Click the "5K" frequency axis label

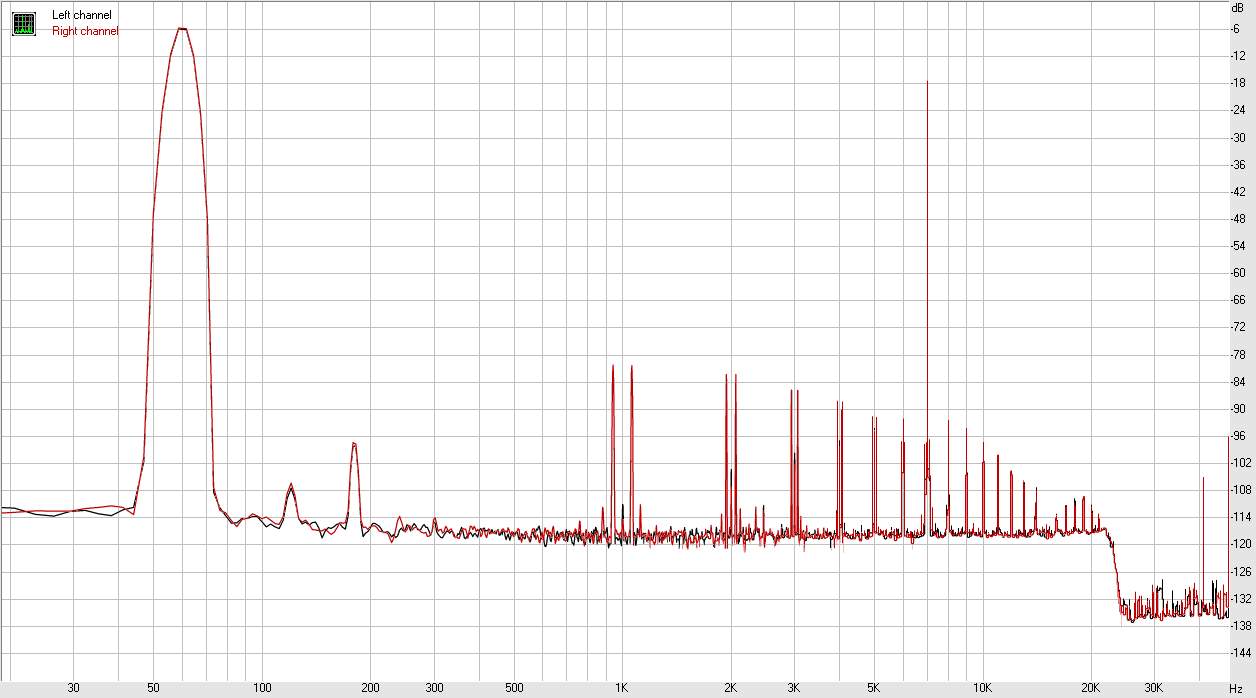click(874, 688)
